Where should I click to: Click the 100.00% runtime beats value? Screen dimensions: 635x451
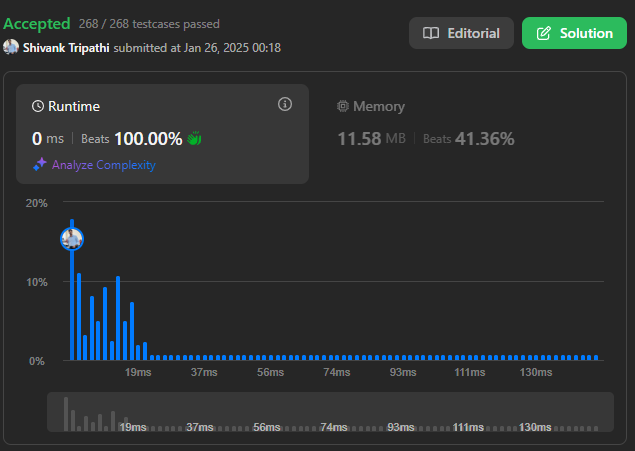click(x=148, y=139)
